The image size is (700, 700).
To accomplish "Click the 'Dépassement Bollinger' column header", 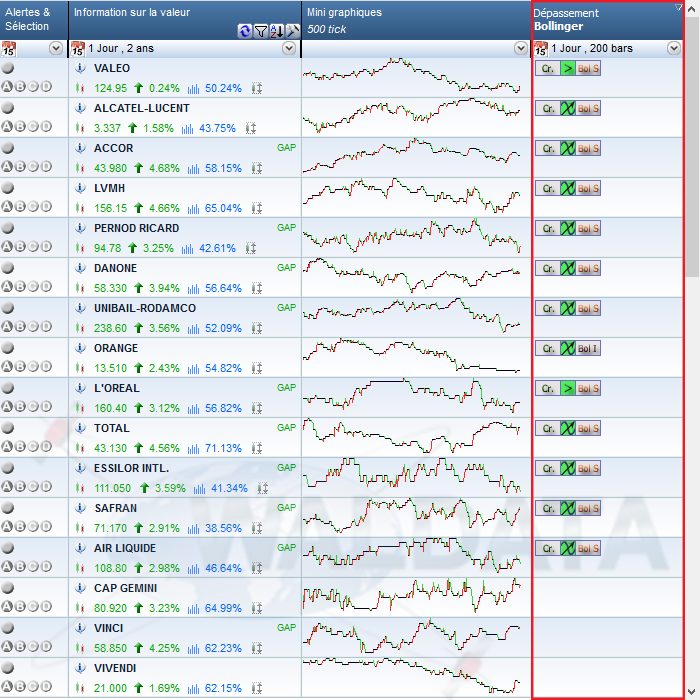I will (608, 21).
